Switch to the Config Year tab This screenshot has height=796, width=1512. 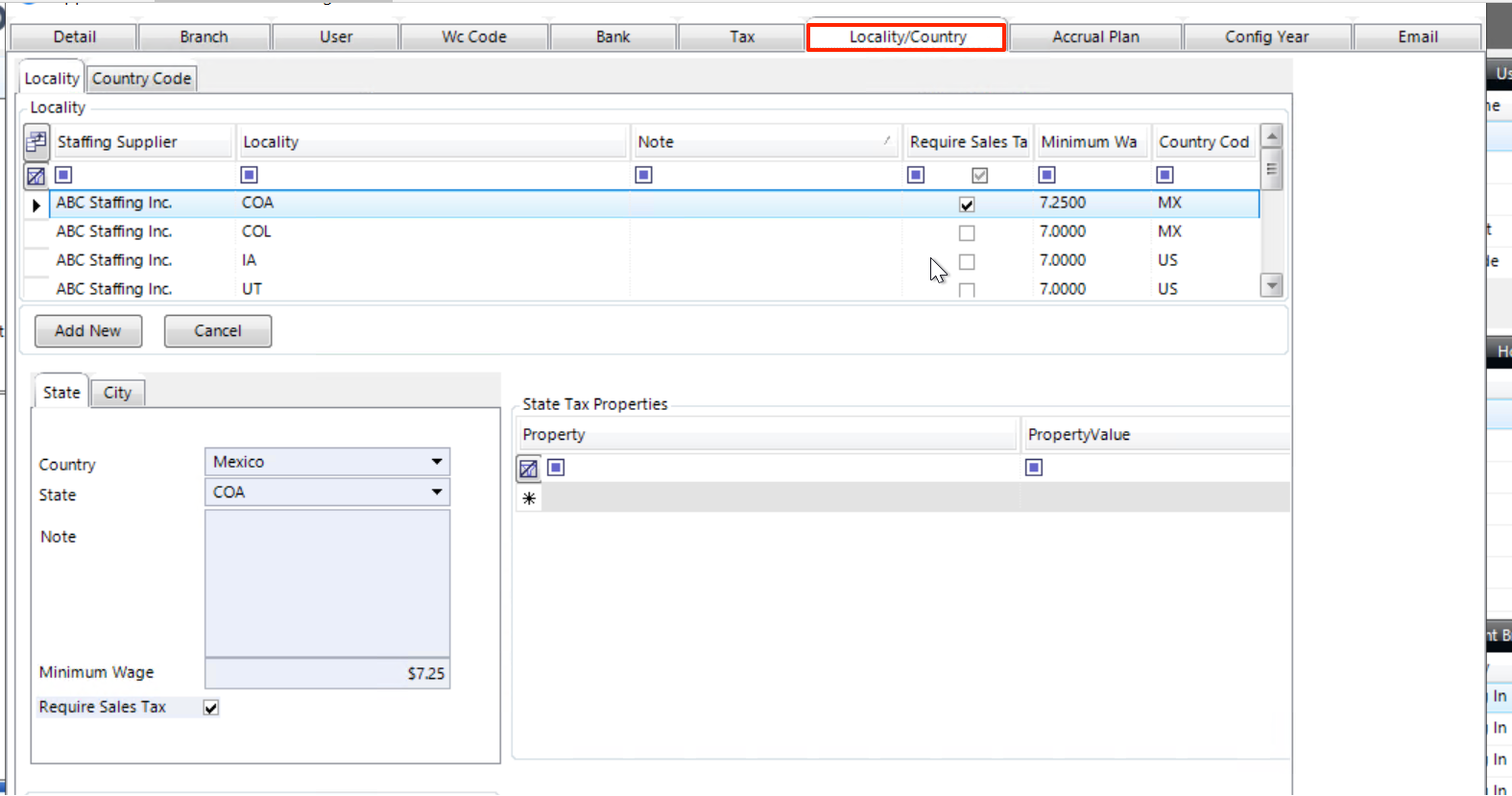pos(1267,36)
